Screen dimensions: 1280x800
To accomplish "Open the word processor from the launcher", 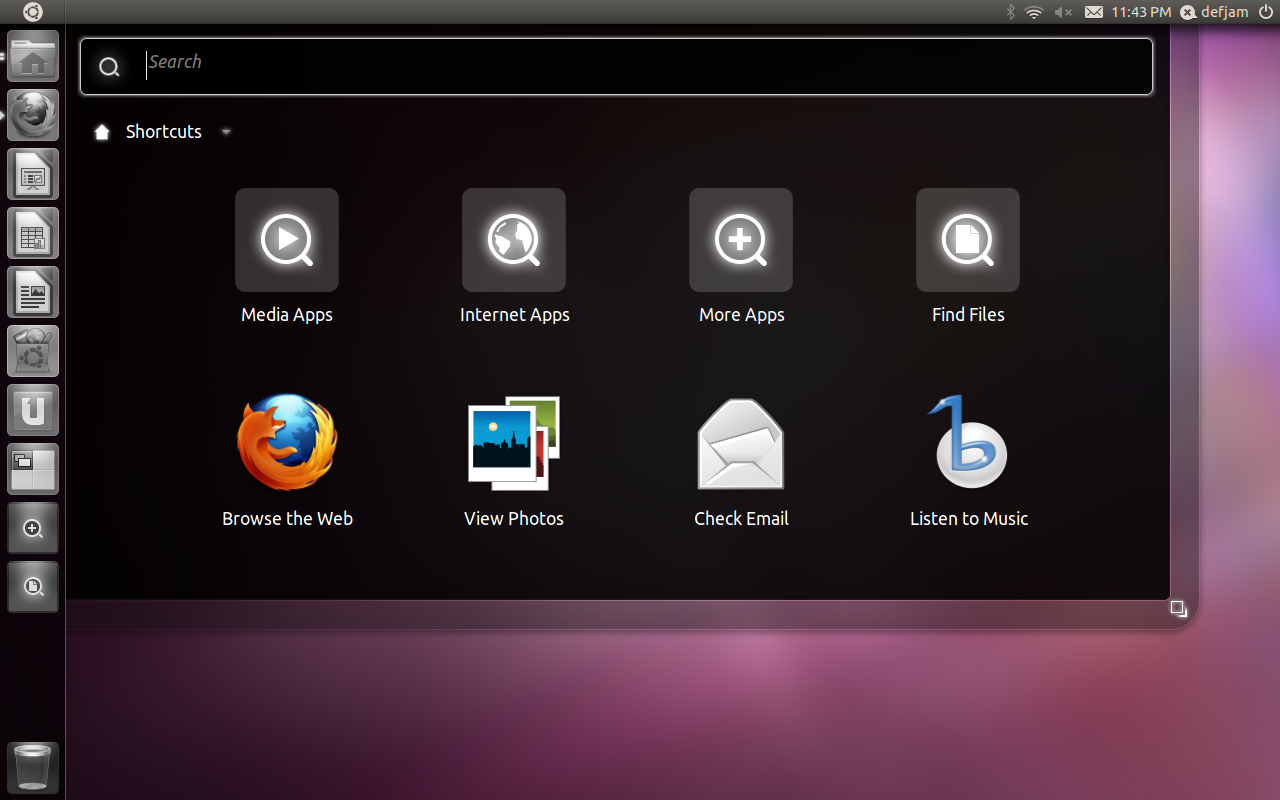I will [33, 293].
